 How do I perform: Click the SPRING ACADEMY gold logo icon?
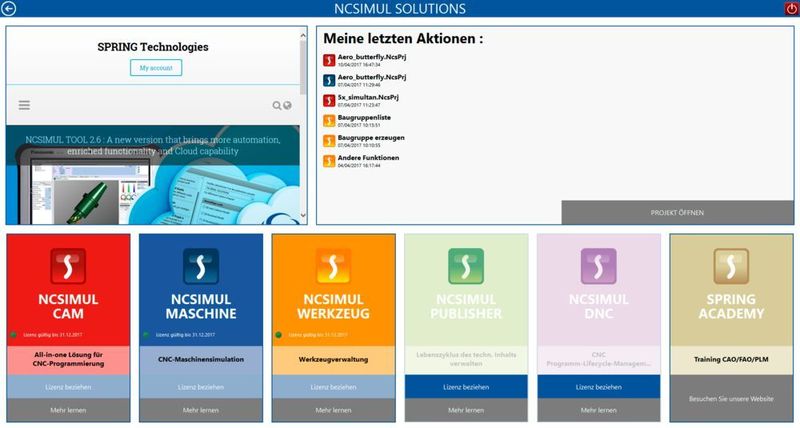tap(731, 266)
